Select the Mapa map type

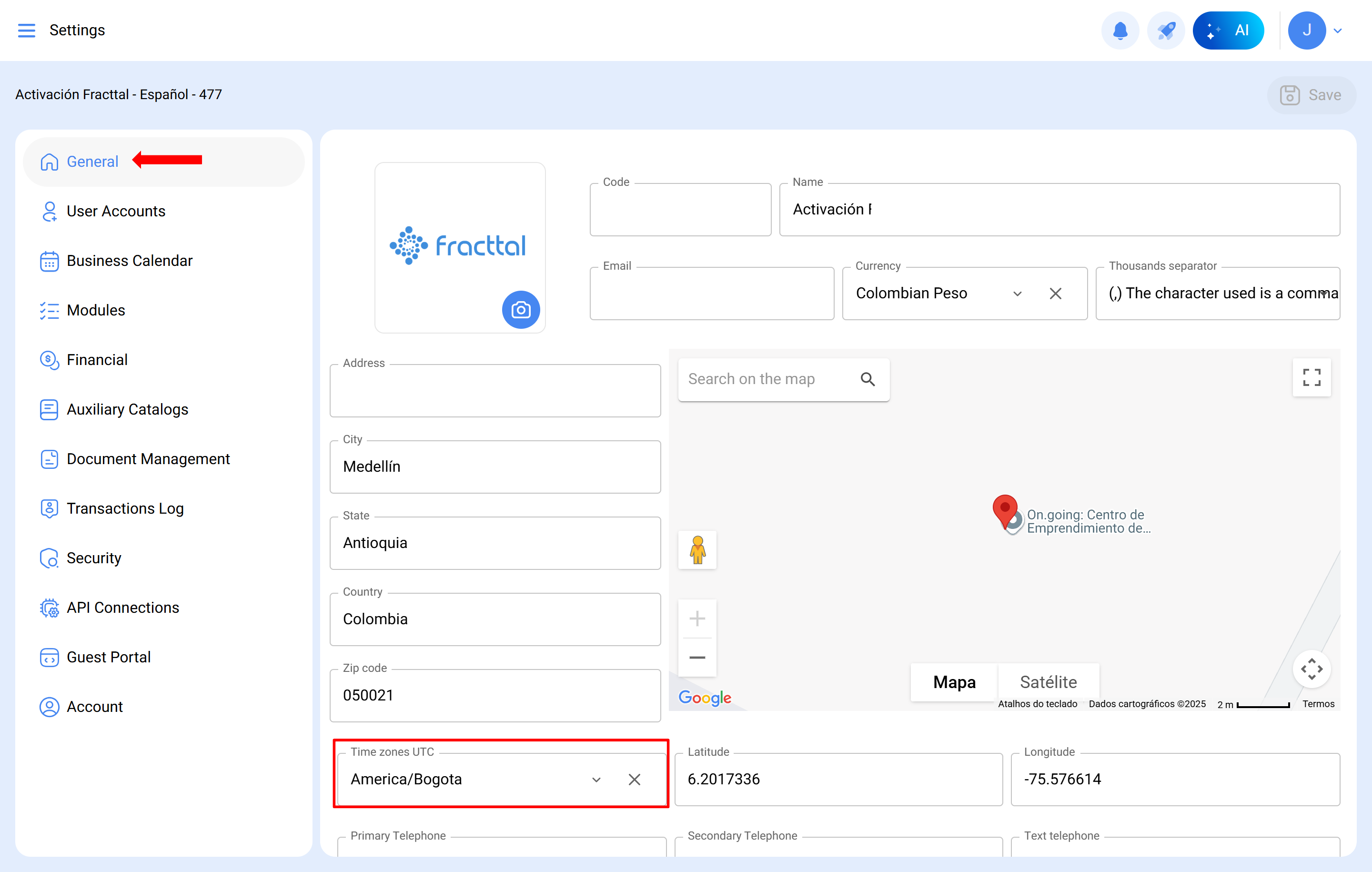(x=954, y=682)
